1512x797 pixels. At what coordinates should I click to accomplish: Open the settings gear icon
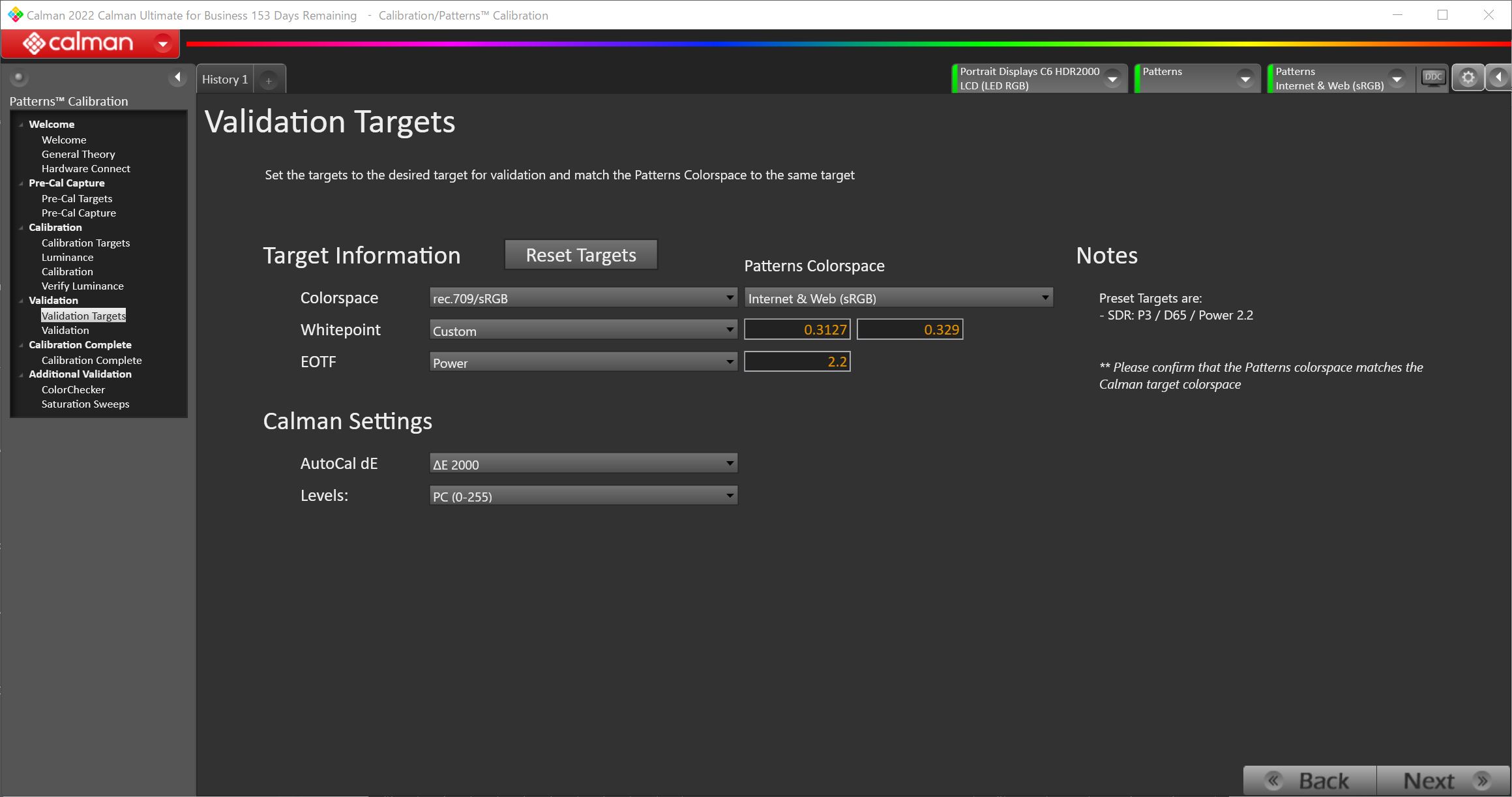point(1468,78)
